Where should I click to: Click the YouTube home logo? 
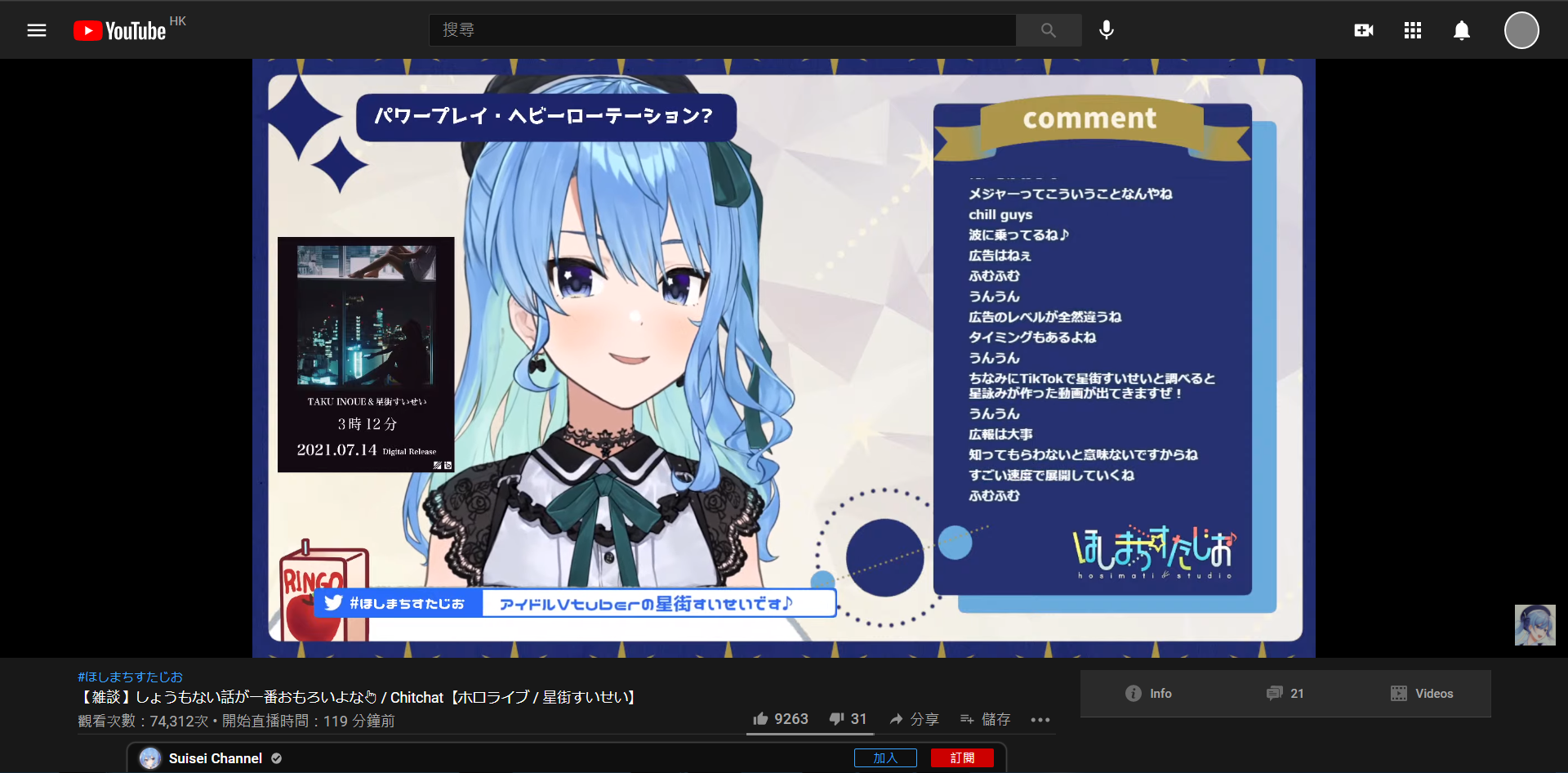[120, 31]
